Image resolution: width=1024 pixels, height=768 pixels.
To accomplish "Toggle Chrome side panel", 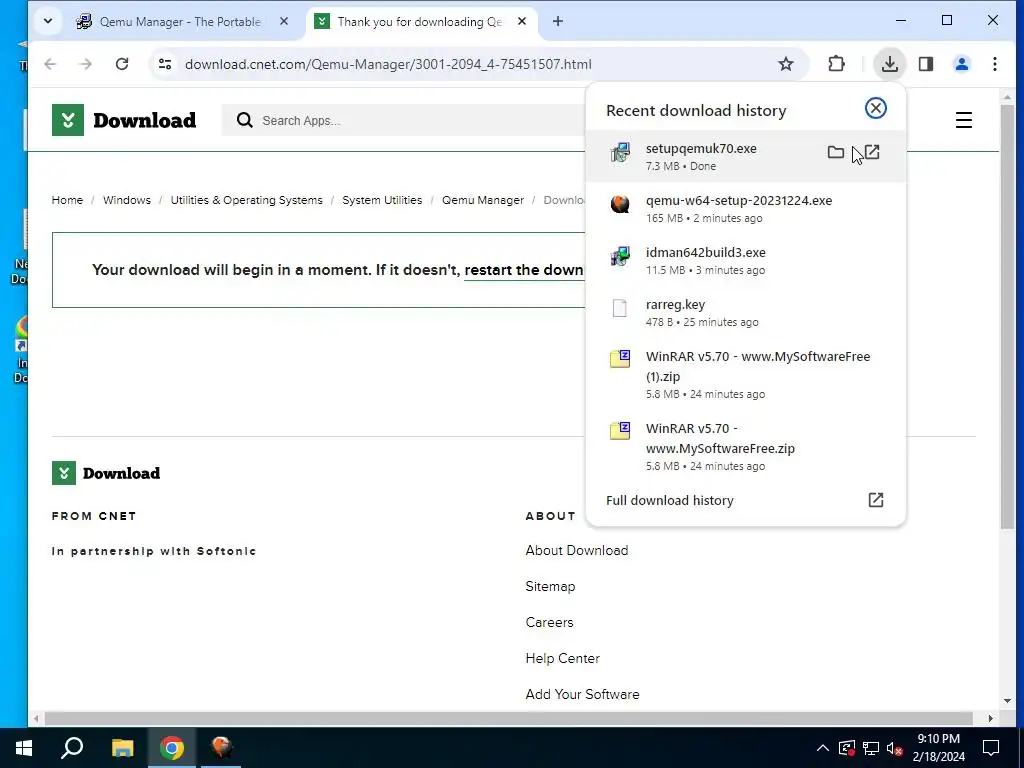I will click(925, 64).
